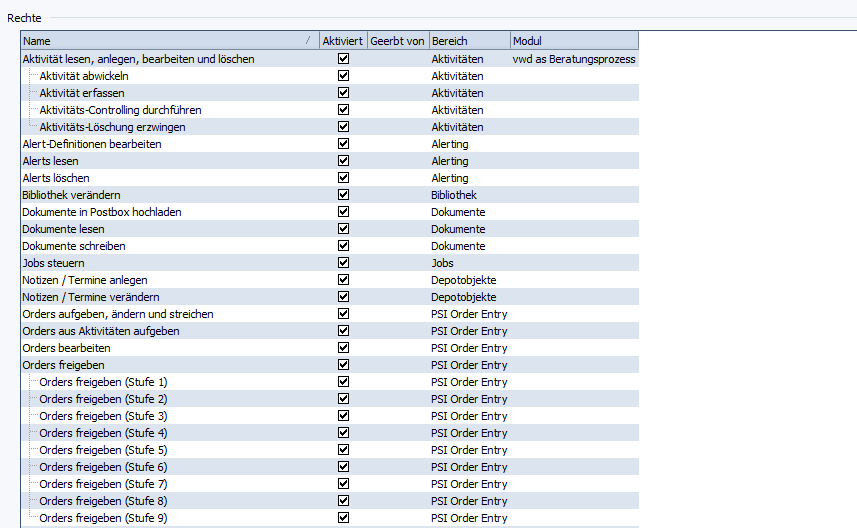Click 'vwd as Beratungsprozess' module cell
This screenshot has width=857, height=528.
[573, 59]
